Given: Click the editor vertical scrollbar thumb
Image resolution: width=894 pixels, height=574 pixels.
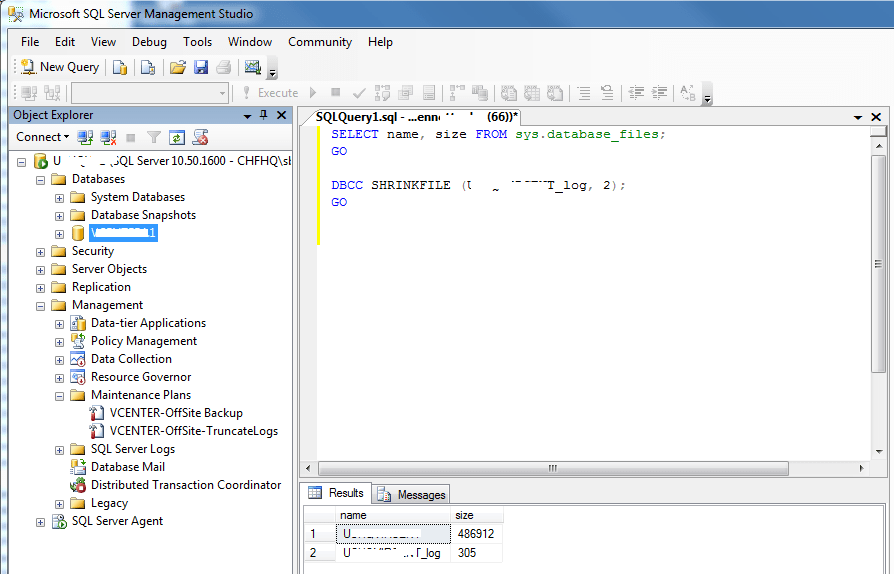Looking at the screenshot, I should pyautogui.click(x=878, y=263).
